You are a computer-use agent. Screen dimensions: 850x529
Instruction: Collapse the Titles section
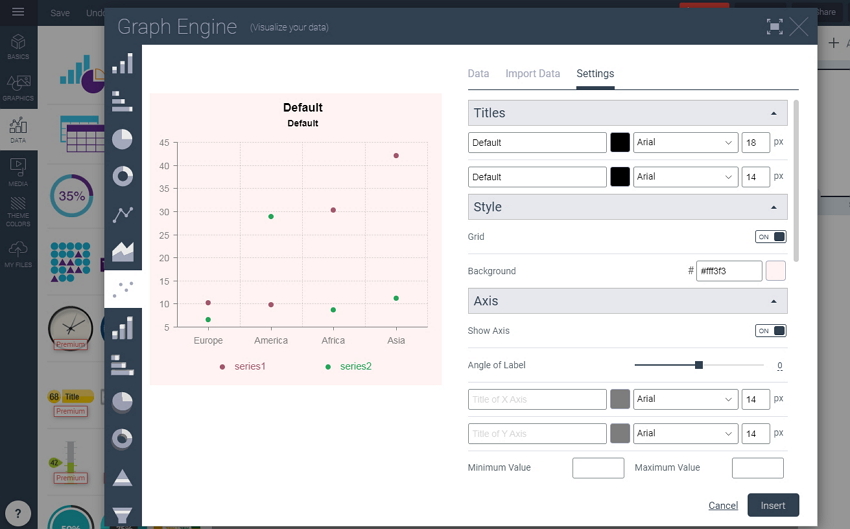(x=773, y=114)
